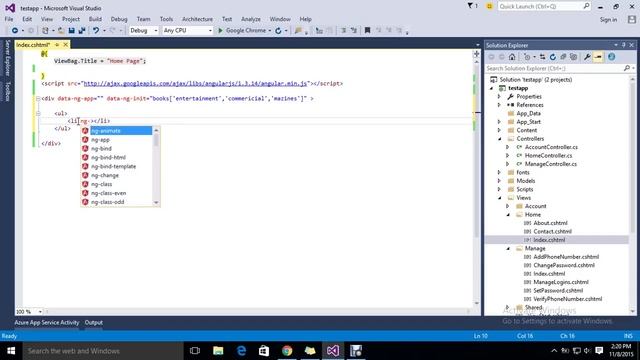Click the blue View in Browser icon
The width and height of the screenshot is (640, 360).
click(x=611, y=57)
